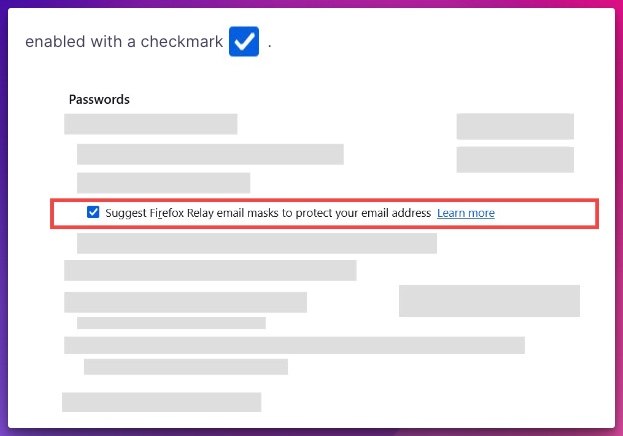This screenshot has width=623, height=436.
Task: Open the Learn more link
Action: [466, 213]
